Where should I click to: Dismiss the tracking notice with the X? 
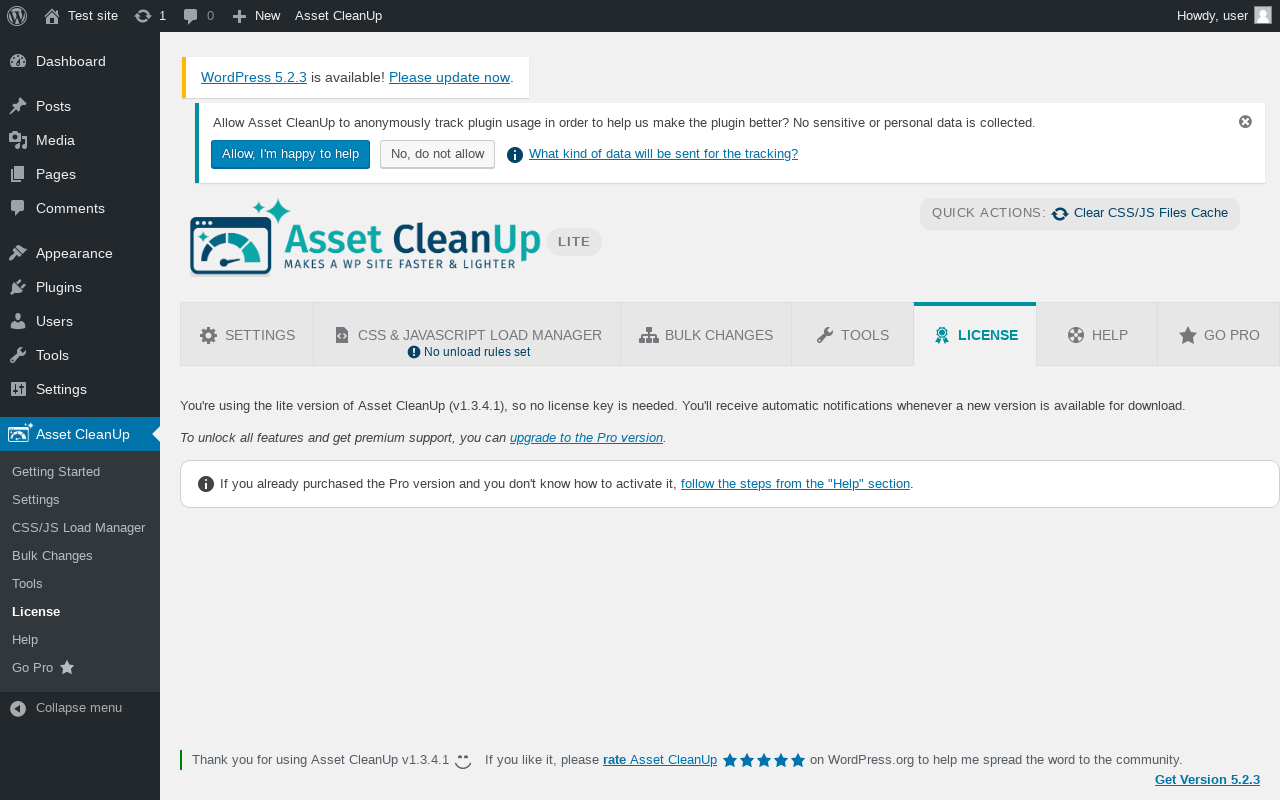click(x=1245, y=121)
